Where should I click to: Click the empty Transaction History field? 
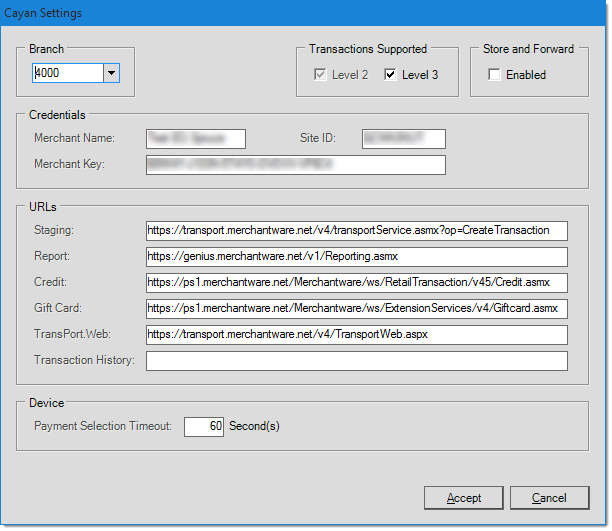coord(357,361)
